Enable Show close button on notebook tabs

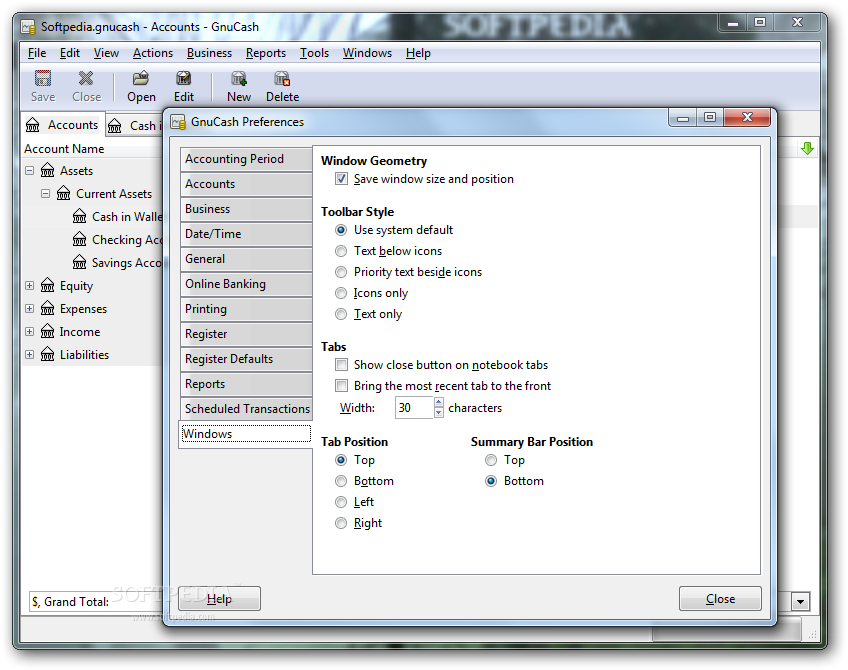(x=341, y=365)
